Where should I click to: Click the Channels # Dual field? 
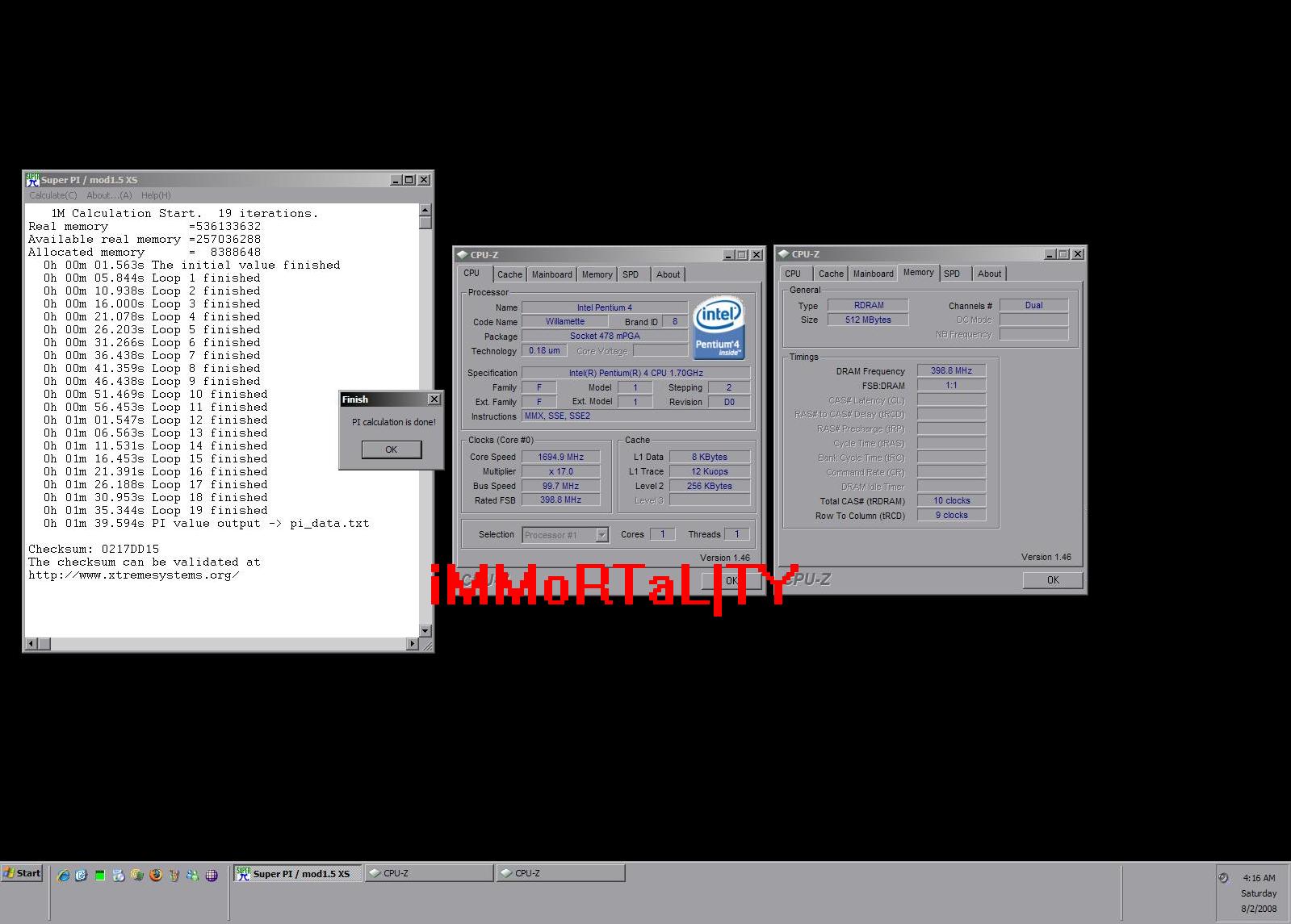pyautogui.click(x=1033, y=305)
